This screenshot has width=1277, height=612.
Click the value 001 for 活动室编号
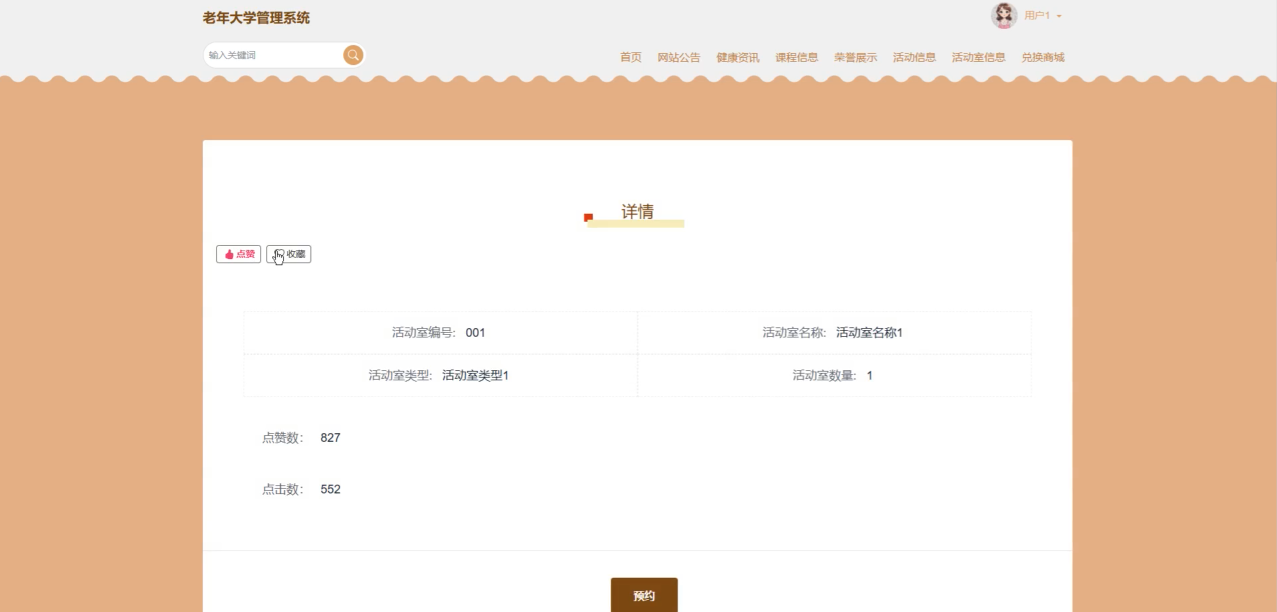pos(475,333)
